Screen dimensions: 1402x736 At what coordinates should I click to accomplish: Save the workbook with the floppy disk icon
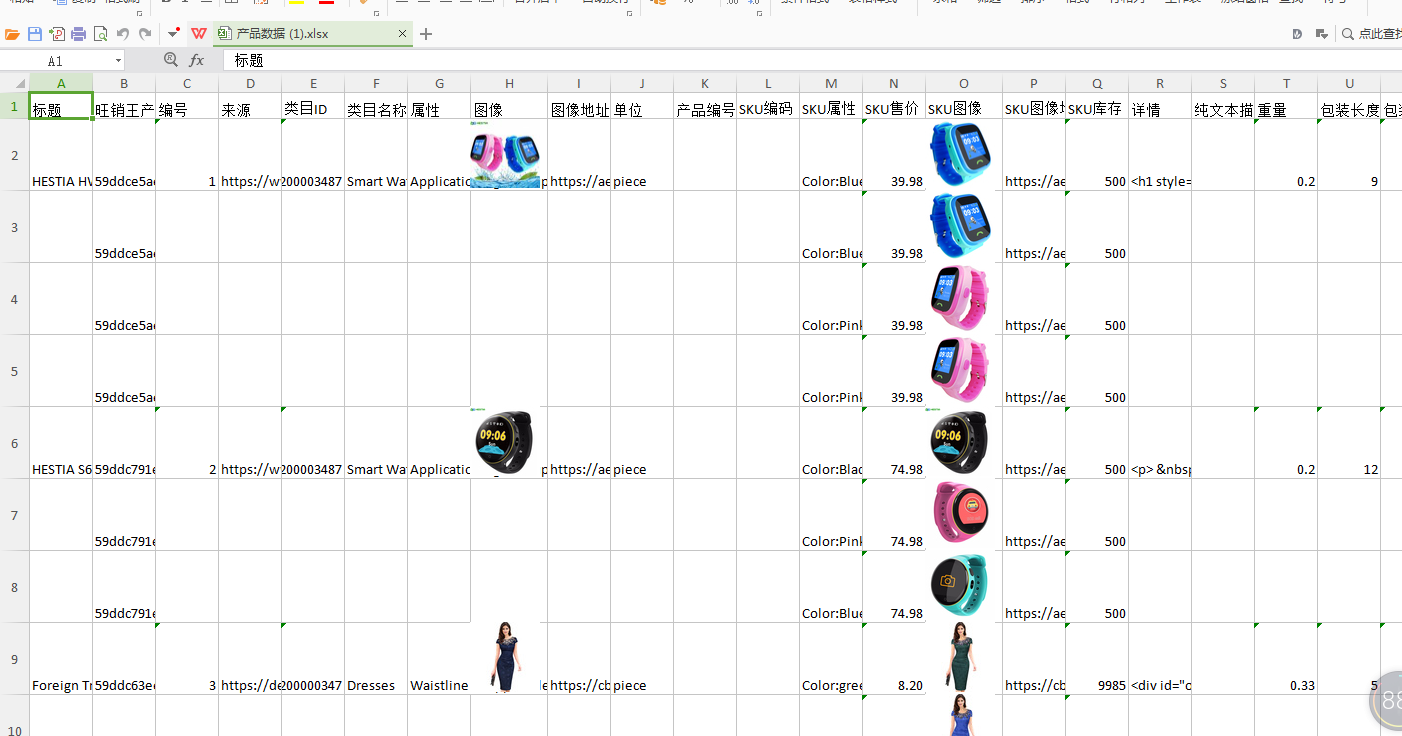(35, 34)
